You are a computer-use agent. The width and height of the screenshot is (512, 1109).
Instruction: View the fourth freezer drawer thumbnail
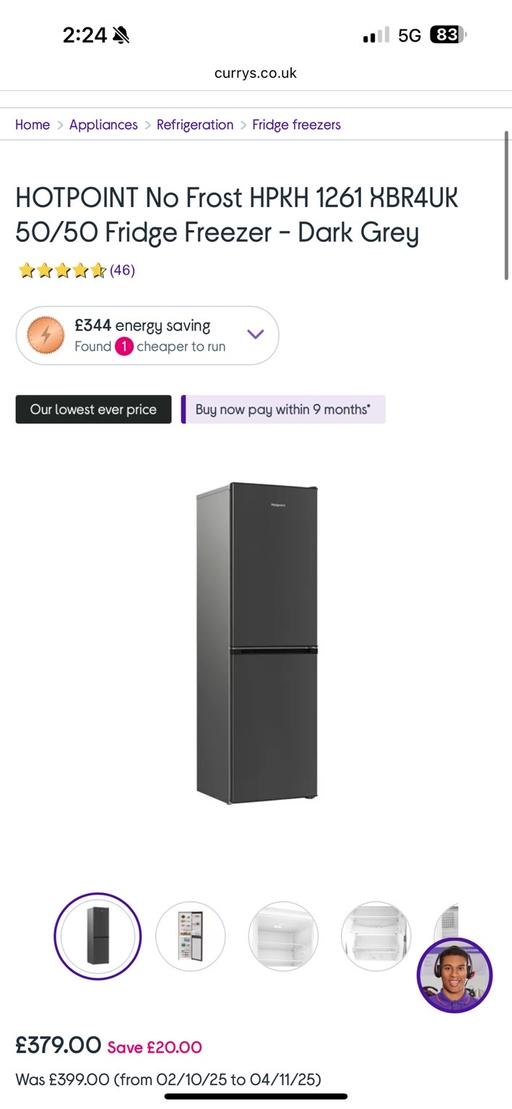coord(376,936)
